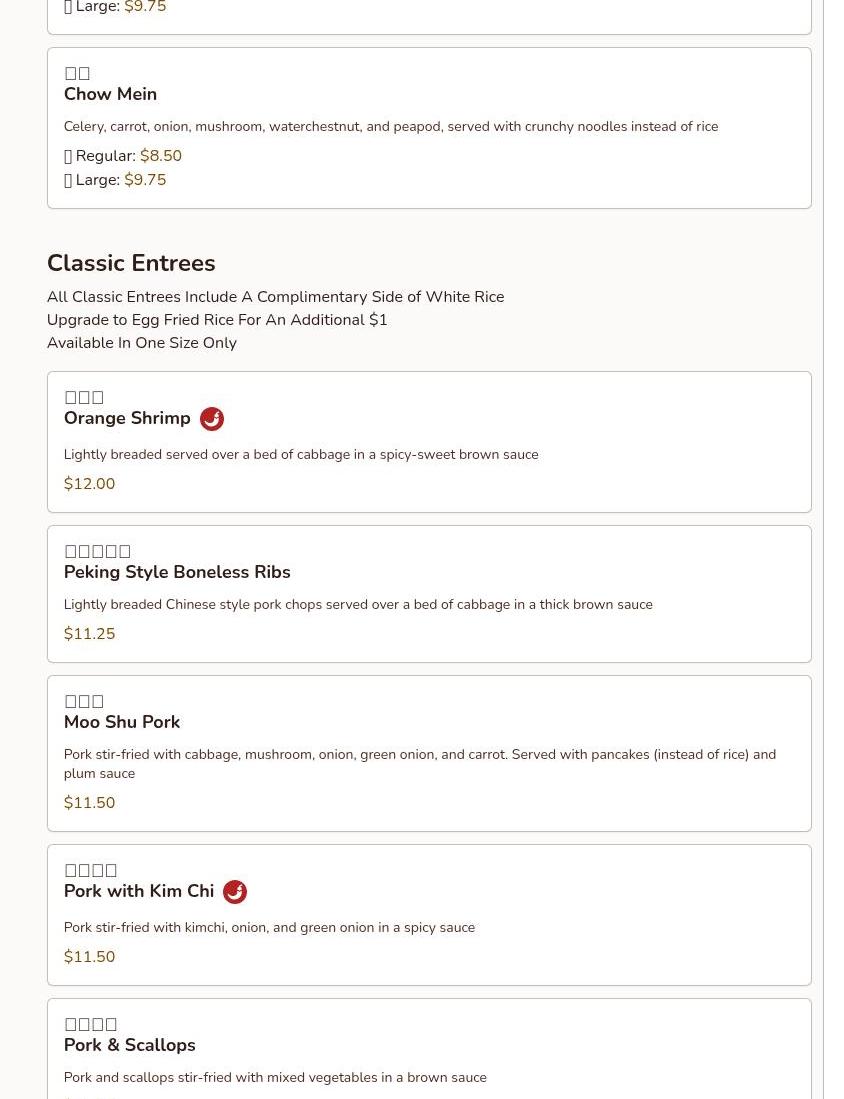Viewport: 844px width, 1099px height.
Task: Click the Pork with Kim Chi $11.50 price
Action: click(89, 957)
